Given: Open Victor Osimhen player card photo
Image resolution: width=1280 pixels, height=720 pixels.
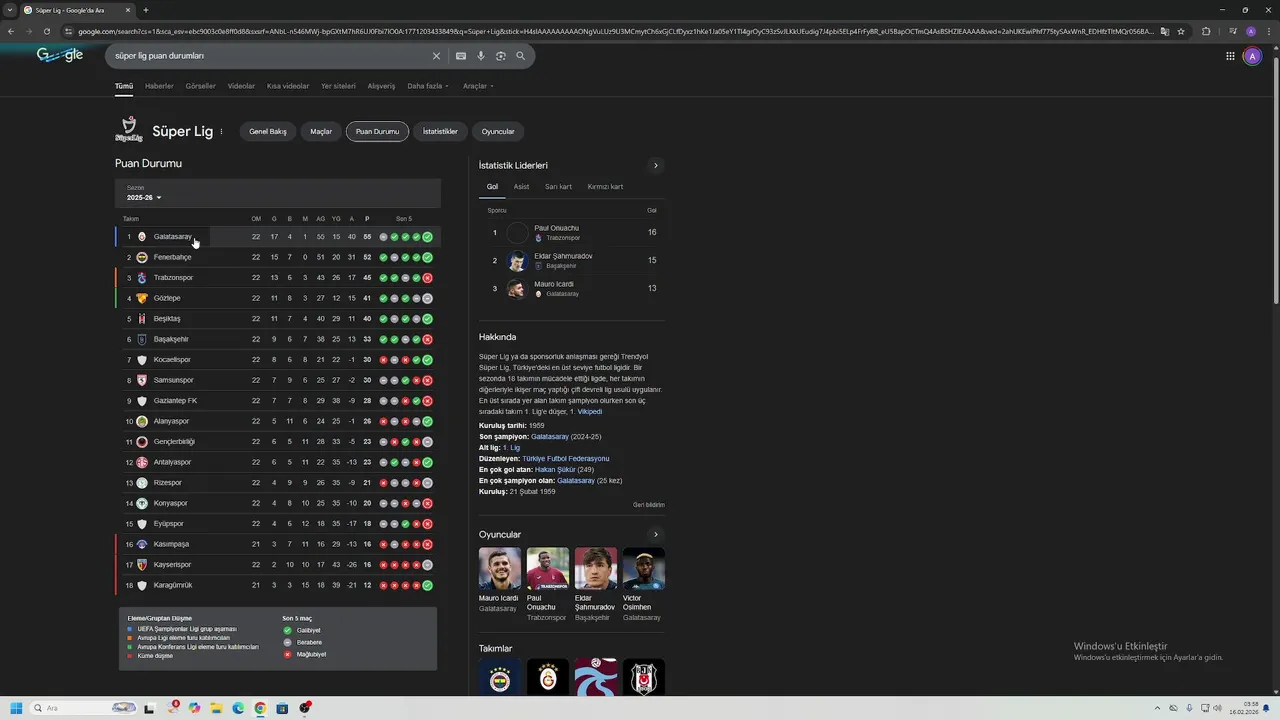Looking at the screenshot, I should 643,568.
